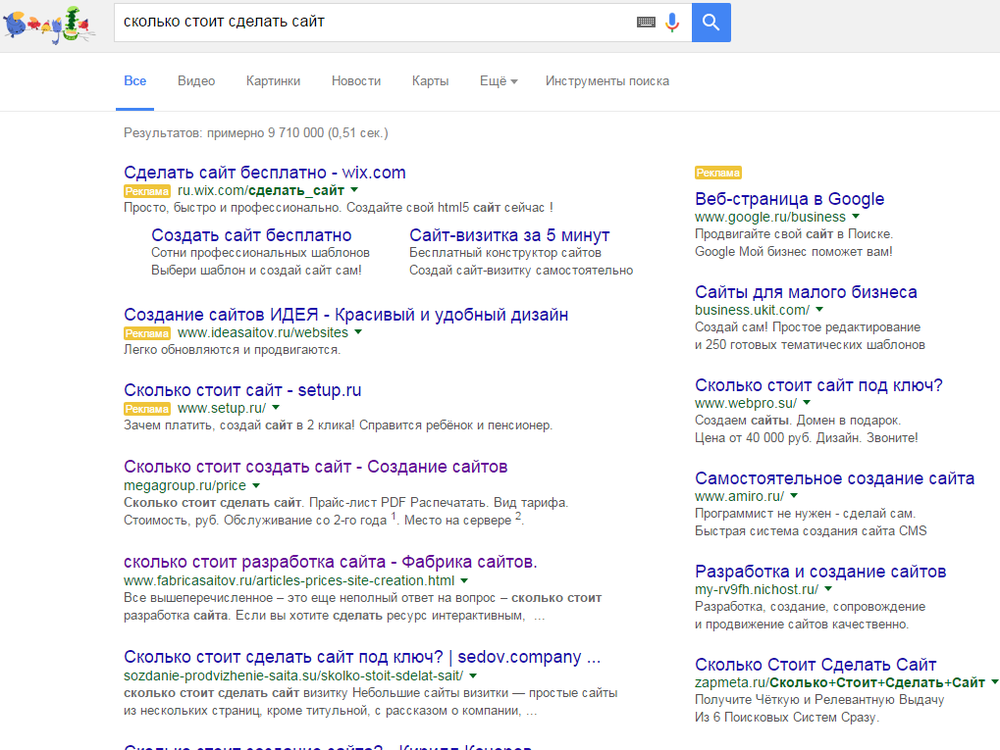Open Сколько стоит сайт - setup.ru link
This screenshot has height=750, width=1000.
point(242,390)
